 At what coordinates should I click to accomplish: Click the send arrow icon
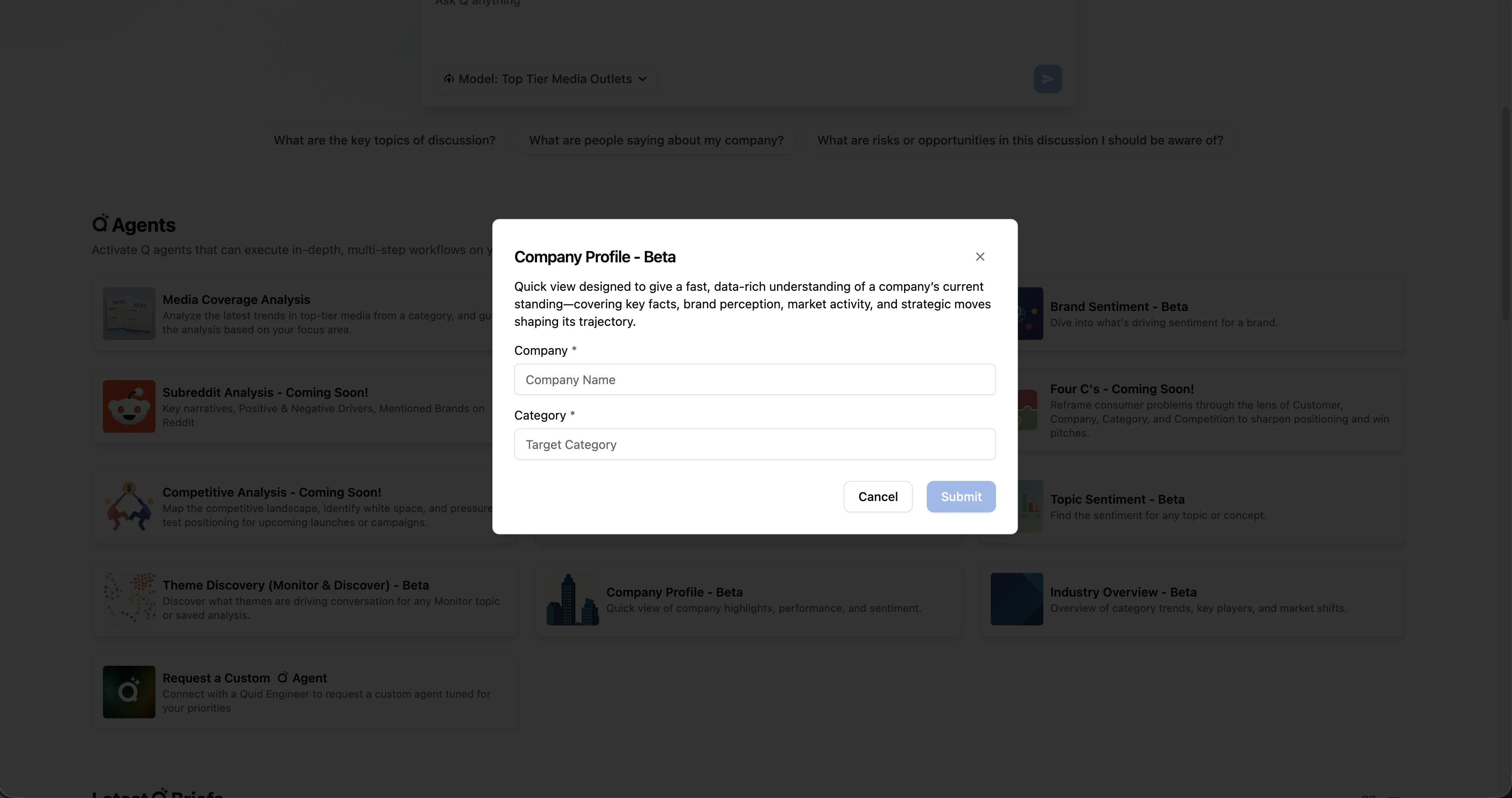tap(1047, 79)
